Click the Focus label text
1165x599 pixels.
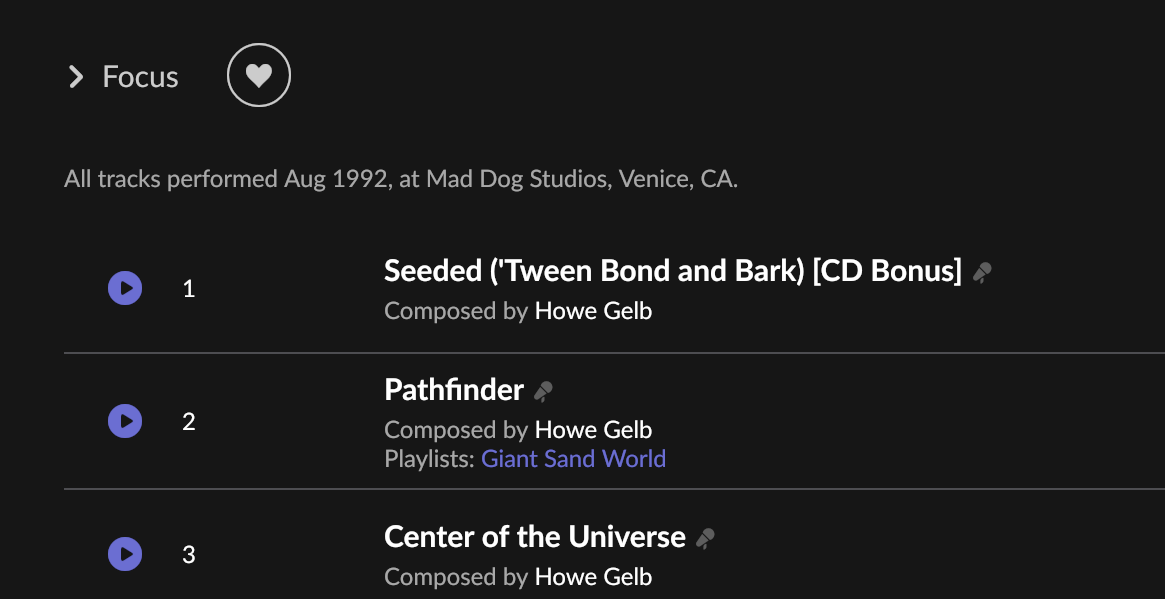click(x=140, y=77)
